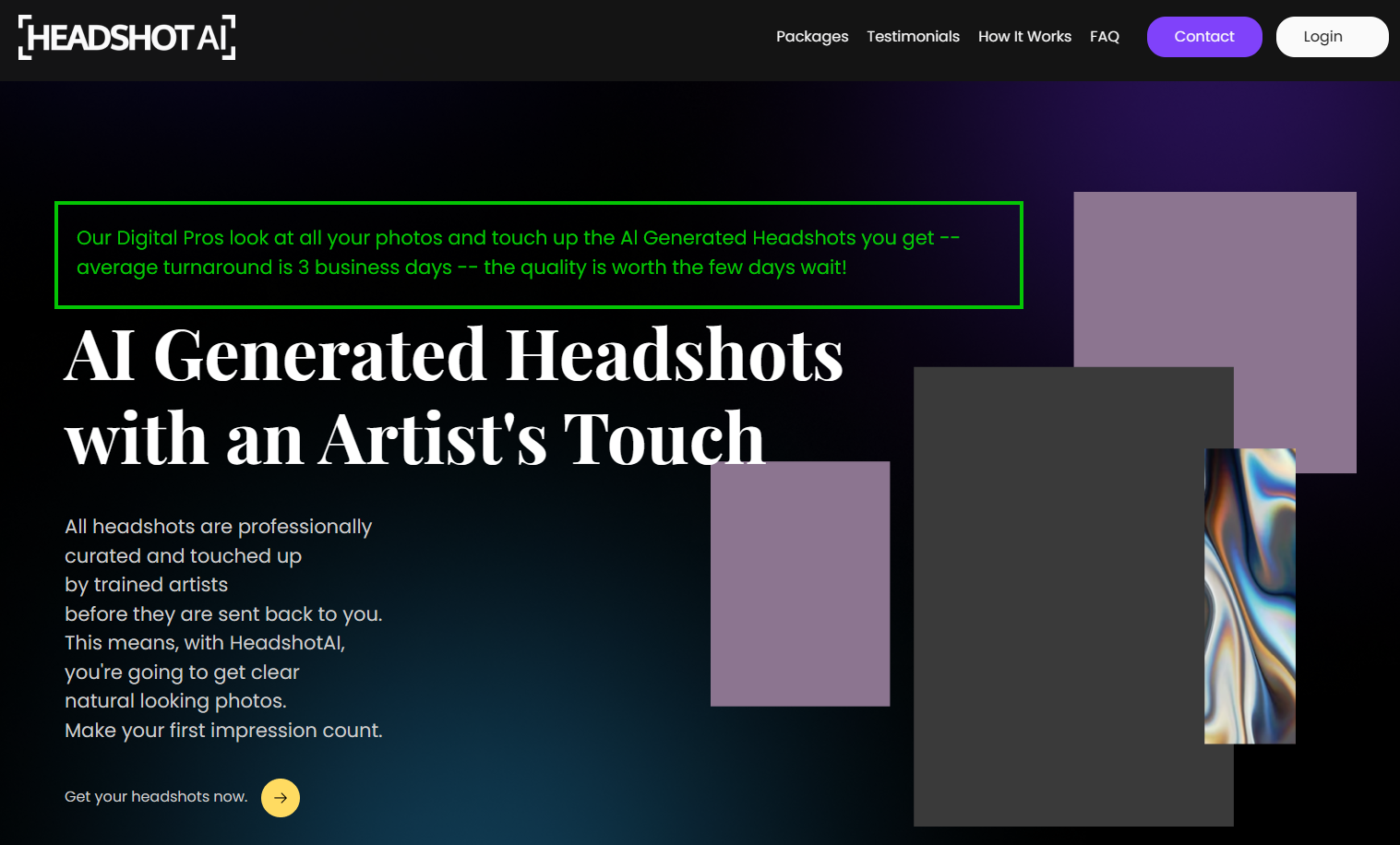Screen dimensions: 1400x845
Task: Click the purple Contact button
Action: [x=1204, y=37]
